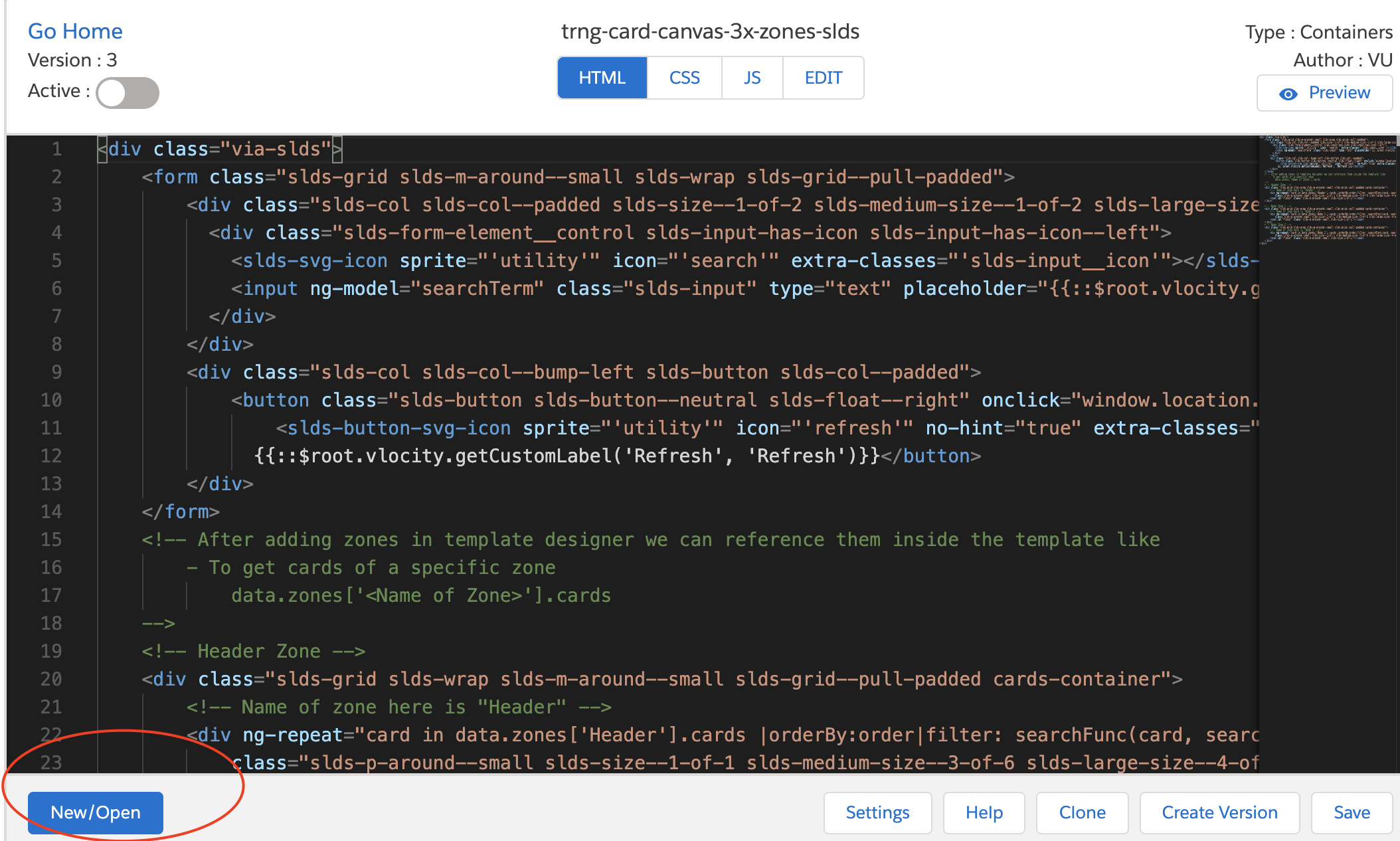Click the 'Version : 3' label
The image size is (1400, 841).
point(72,60)
